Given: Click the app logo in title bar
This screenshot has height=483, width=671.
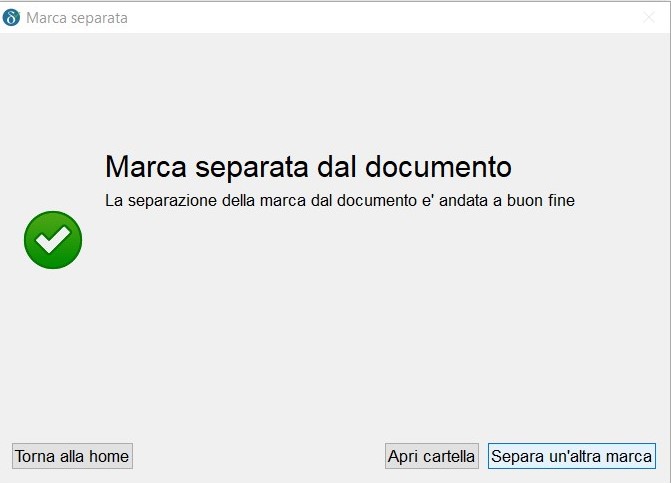Looking at the screenshot, I should (x=12, y=17).
